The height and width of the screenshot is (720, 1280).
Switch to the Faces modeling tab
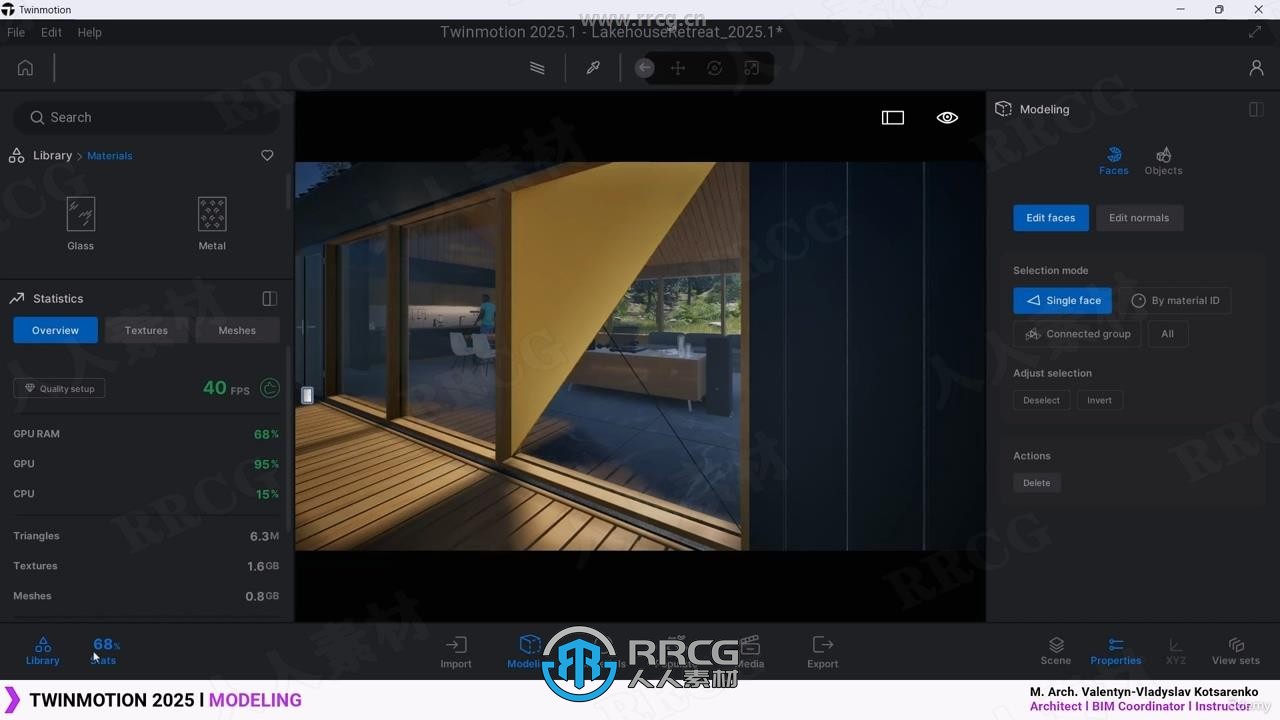(x=1113, y=161)
